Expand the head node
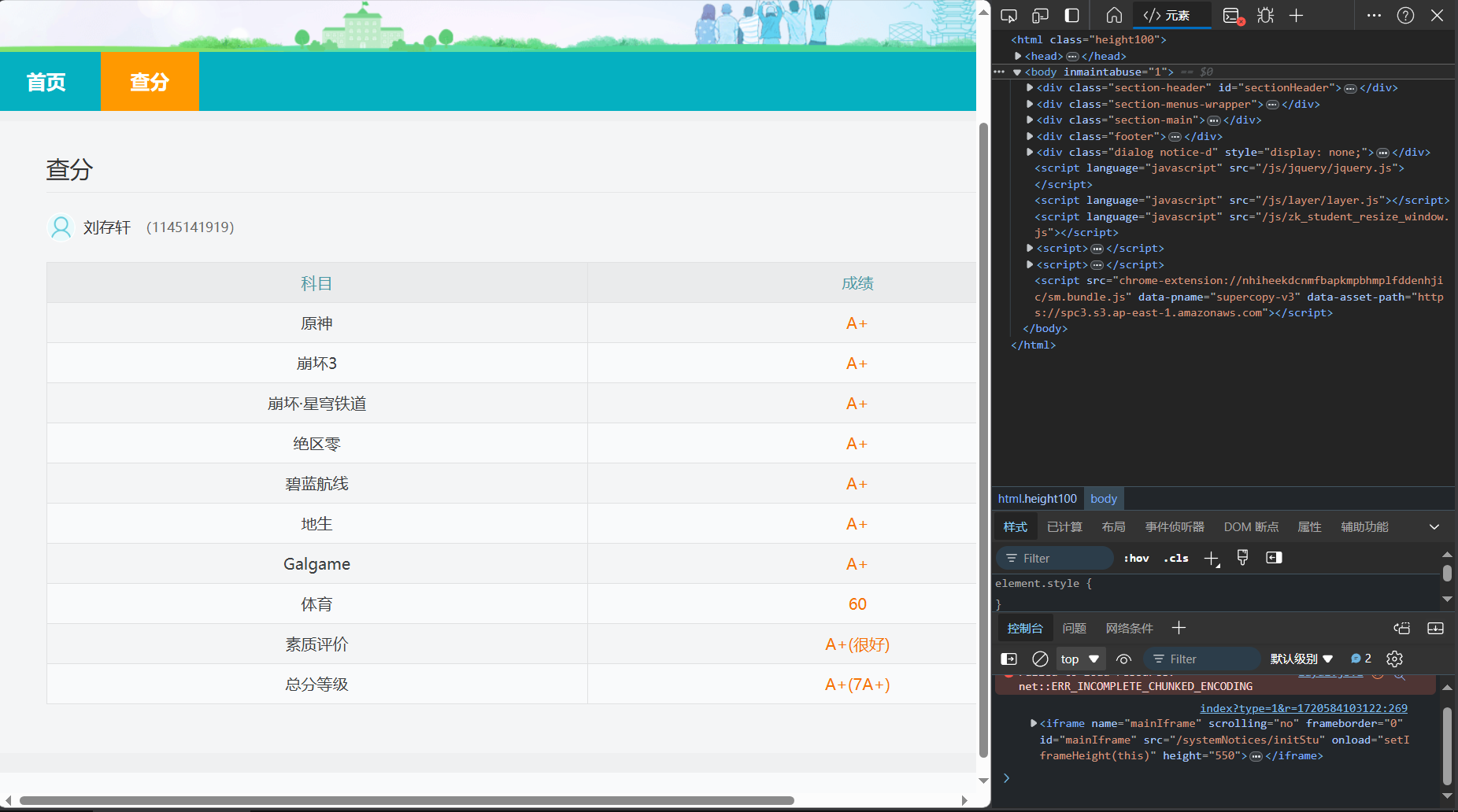Viewport: 1458px width, 812px height. coord(1018,56)
